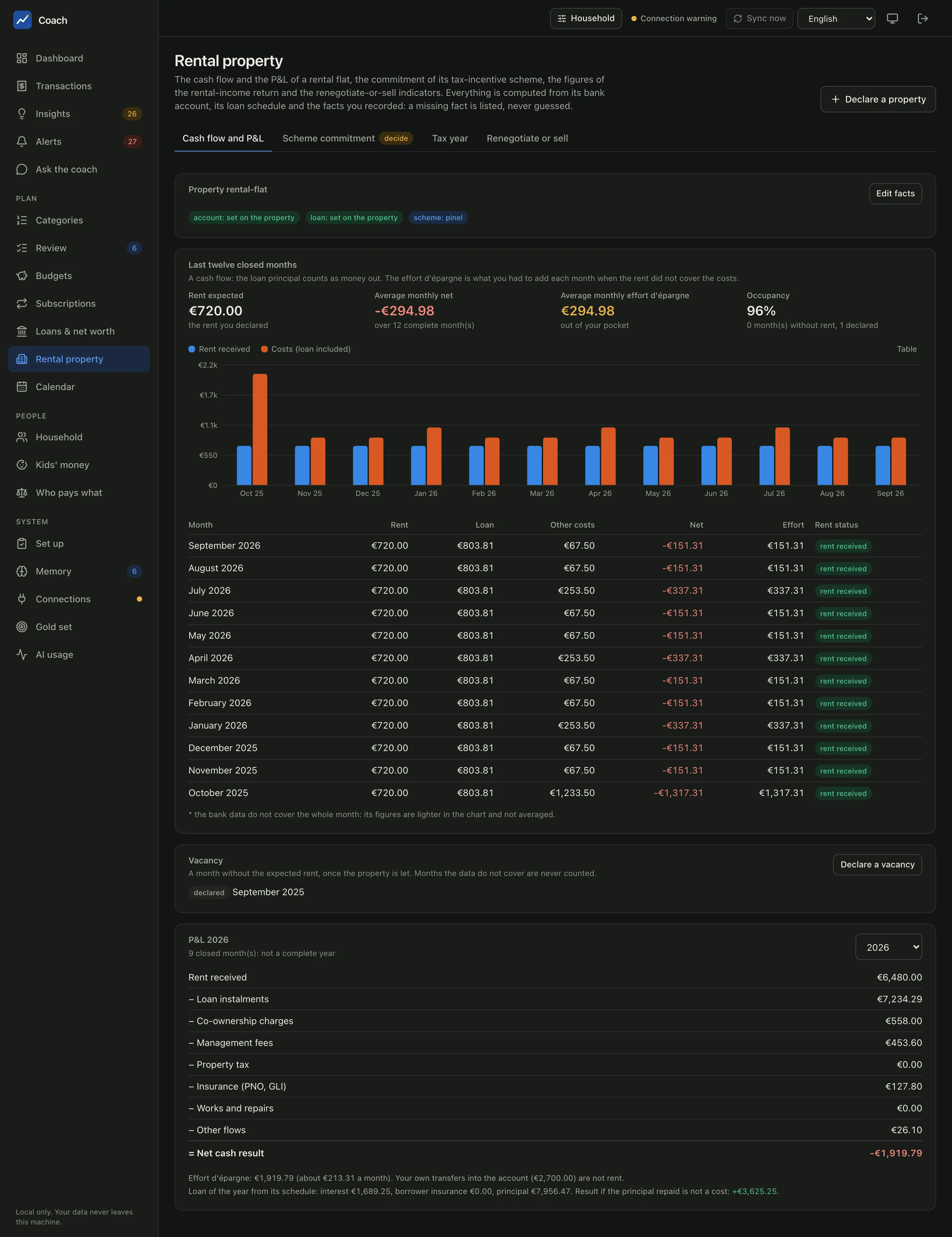Open the Who pays what scales icon

[21, 493]
